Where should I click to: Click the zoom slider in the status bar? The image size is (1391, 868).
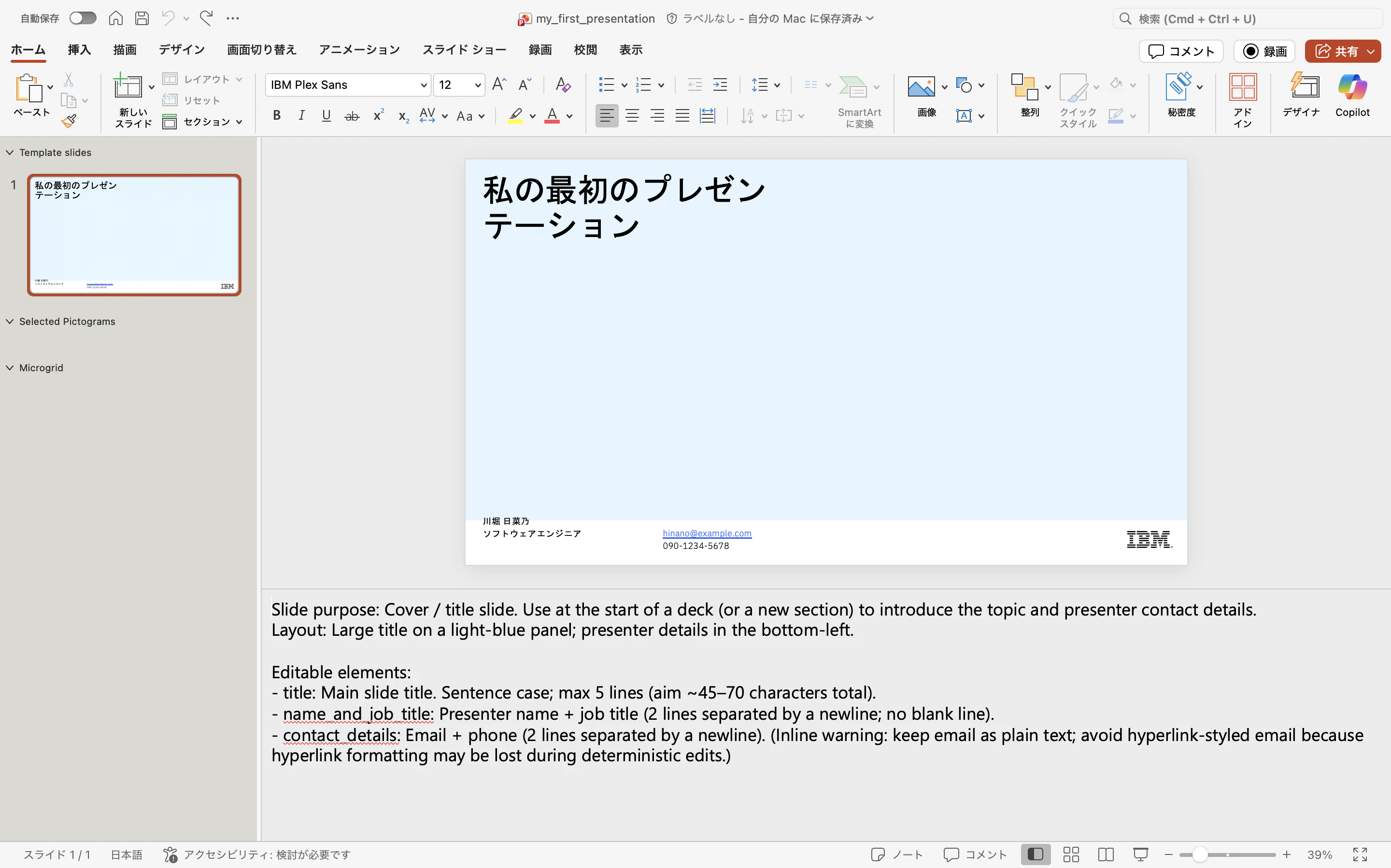pos(1227,855)
